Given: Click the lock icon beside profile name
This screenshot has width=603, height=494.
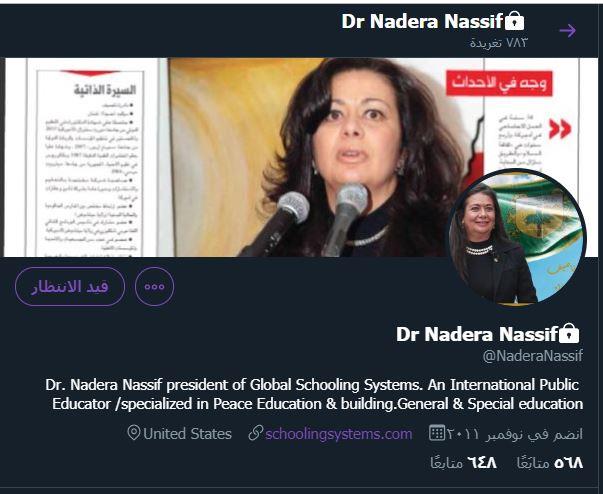Looking at the screenshot, I should pyautogui.click(x=569, y=333).
